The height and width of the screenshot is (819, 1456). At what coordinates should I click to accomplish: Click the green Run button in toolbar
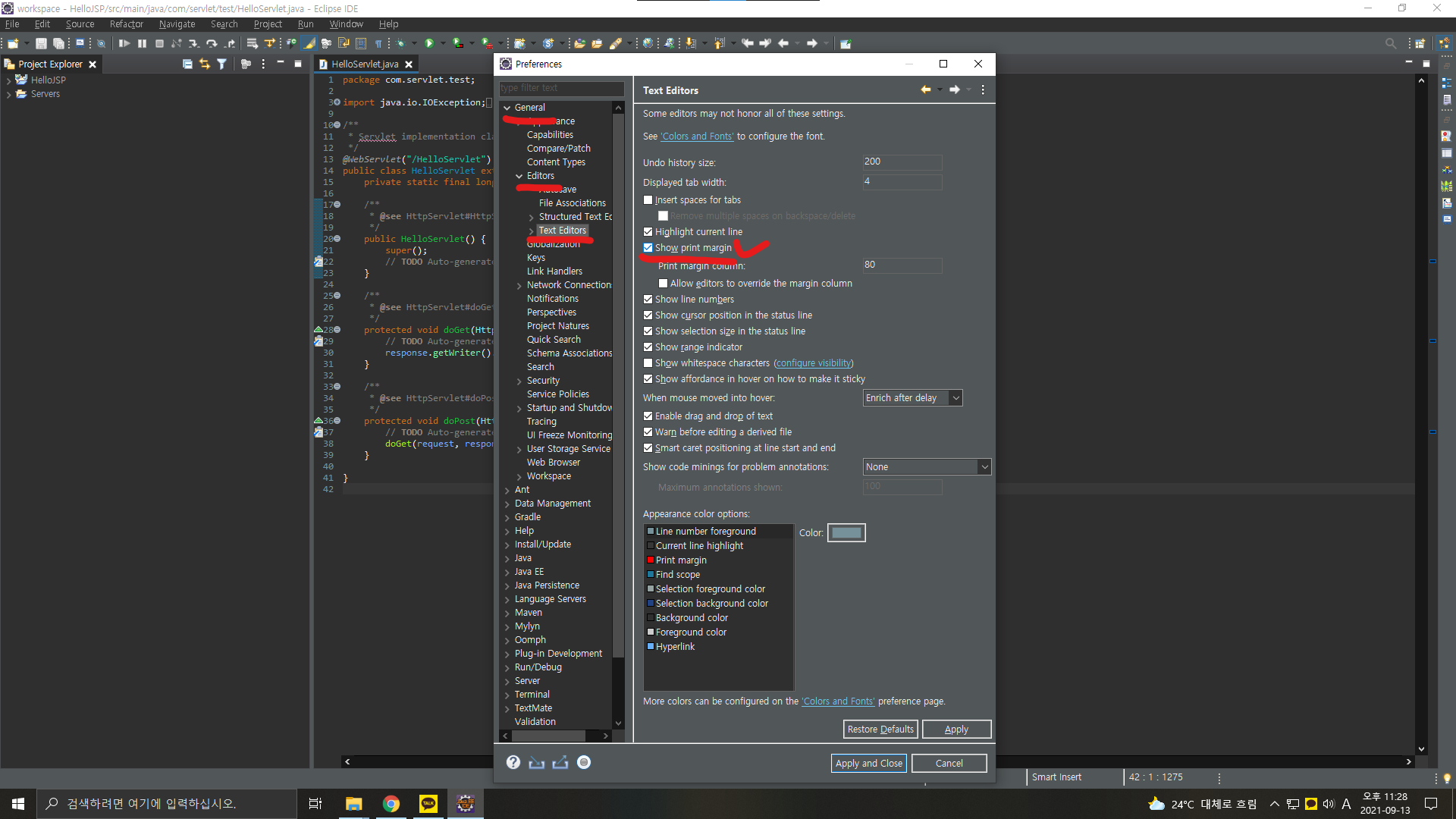(x=429, y=44)
